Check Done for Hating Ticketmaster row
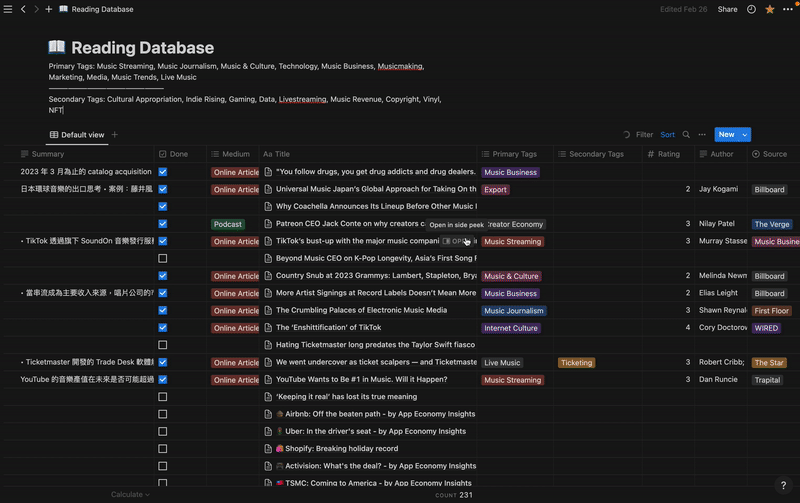 [163, 345]
